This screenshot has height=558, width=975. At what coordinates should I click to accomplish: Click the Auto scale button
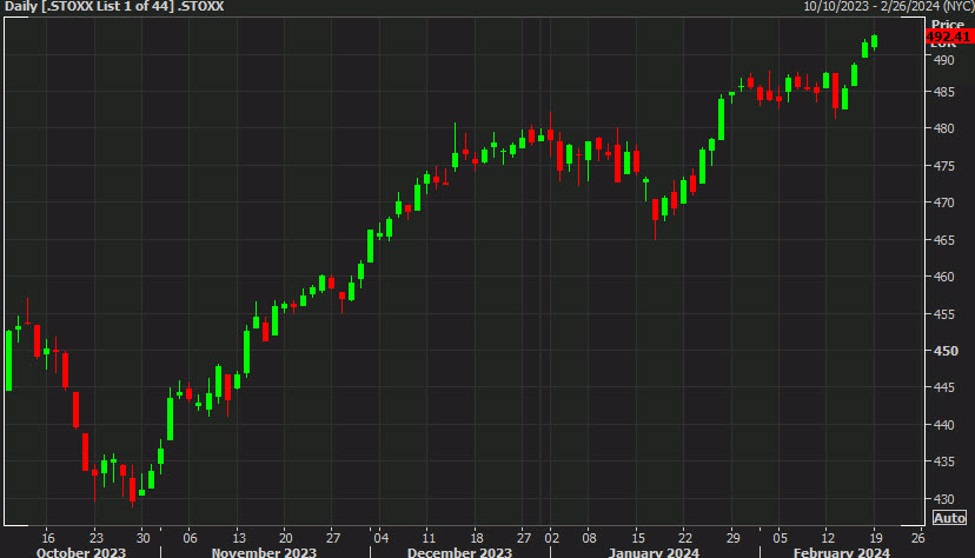(950, 518)
